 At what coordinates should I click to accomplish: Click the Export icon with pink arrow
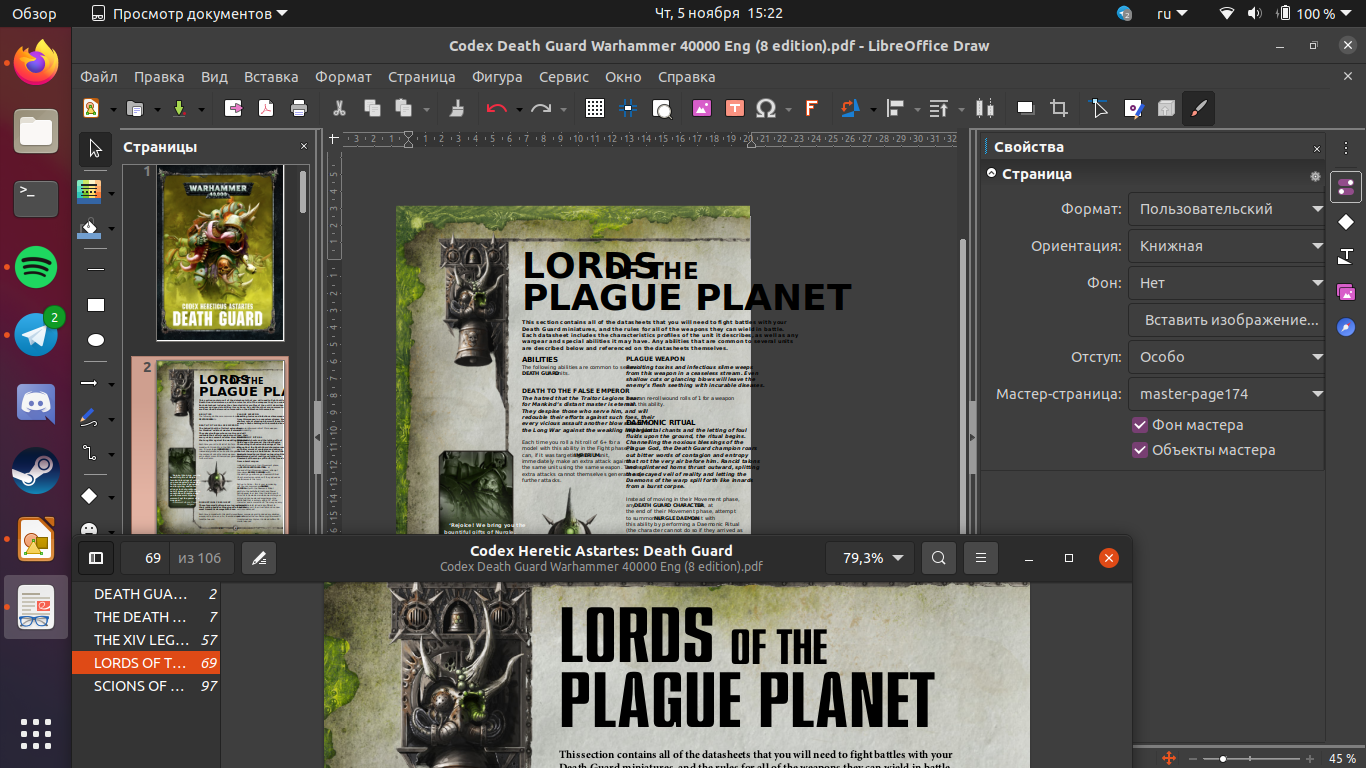(x=234, y=108)
